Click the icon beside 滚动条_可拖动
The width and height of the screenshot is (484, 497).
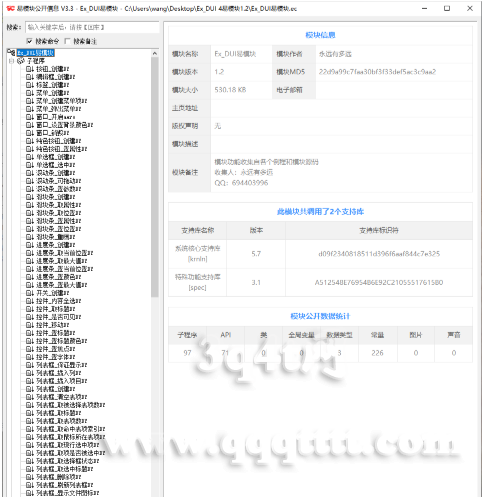pos(30,181)
